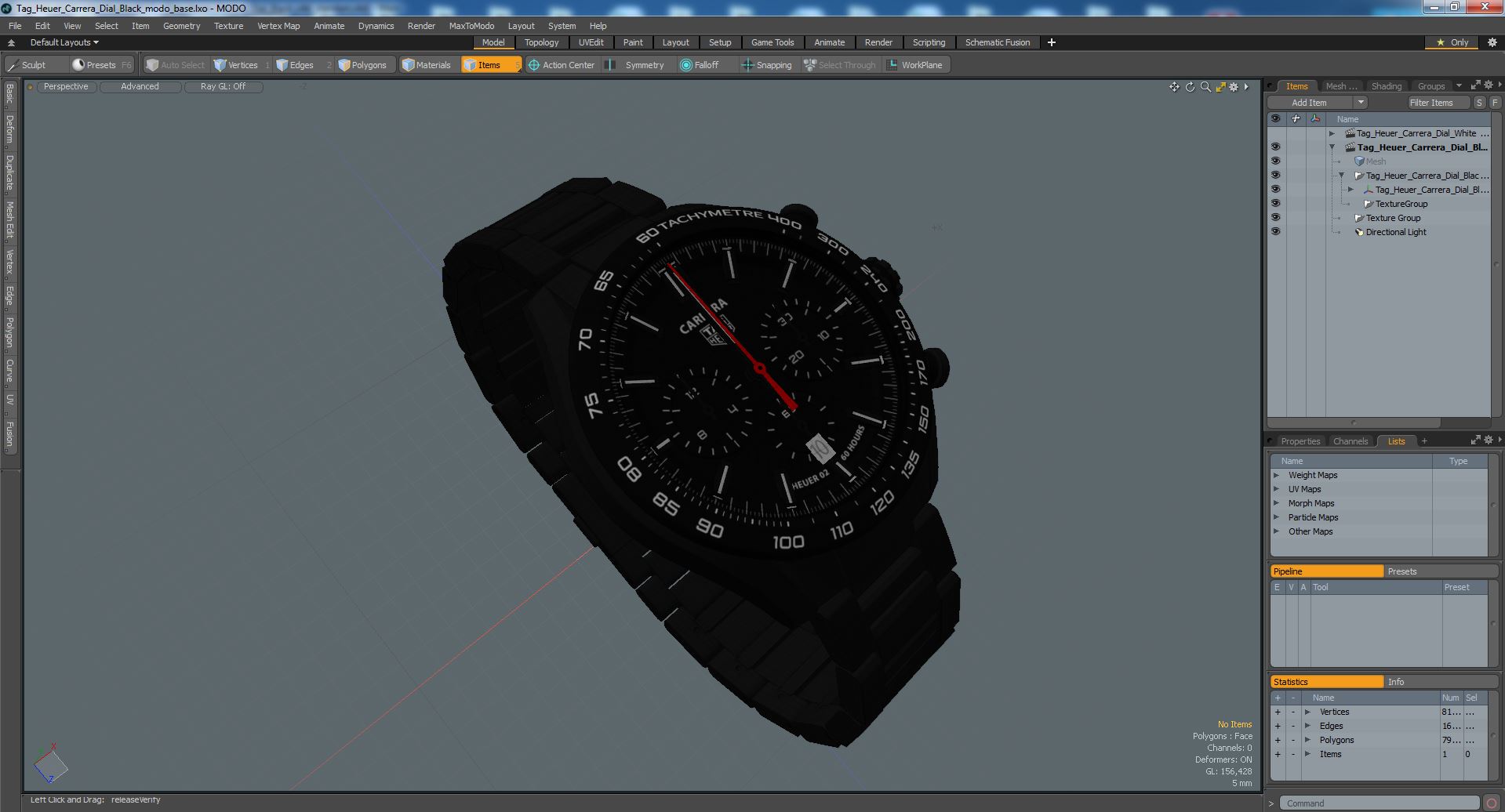Screen dimensions: 1505x812
Task: Toggle visibility of bold Tag_Heuer_Carrera_Dial_Bl scene
Action: click(x=1275, y=147)
